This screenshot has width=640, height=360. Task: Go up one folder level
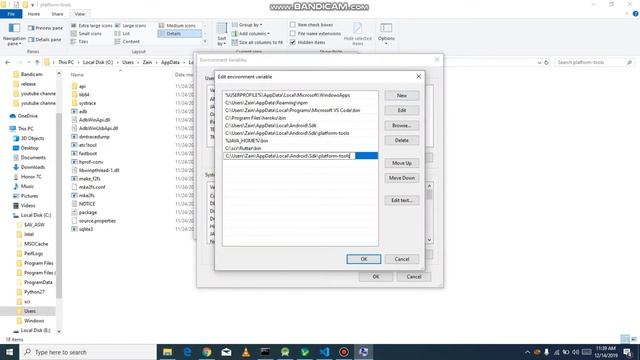[37, 62]
